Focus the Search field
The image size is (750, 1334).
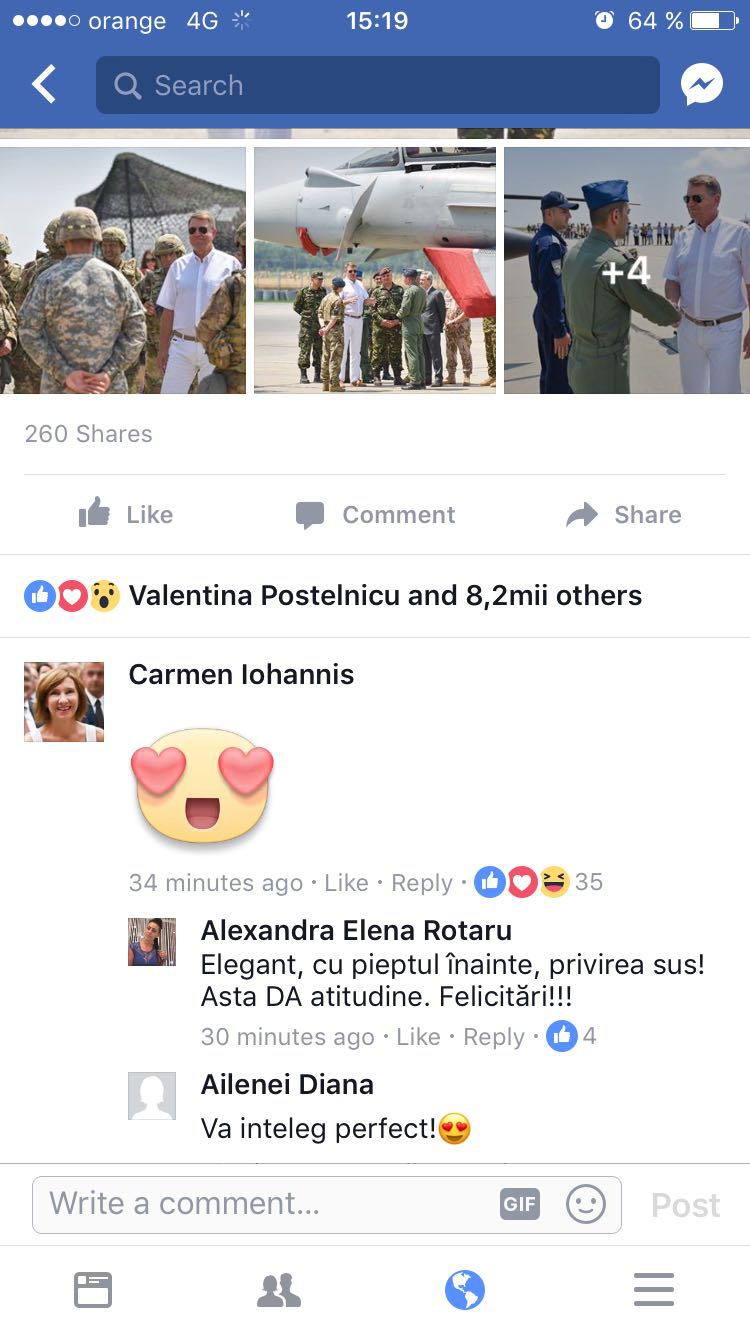tap(378, 85)
